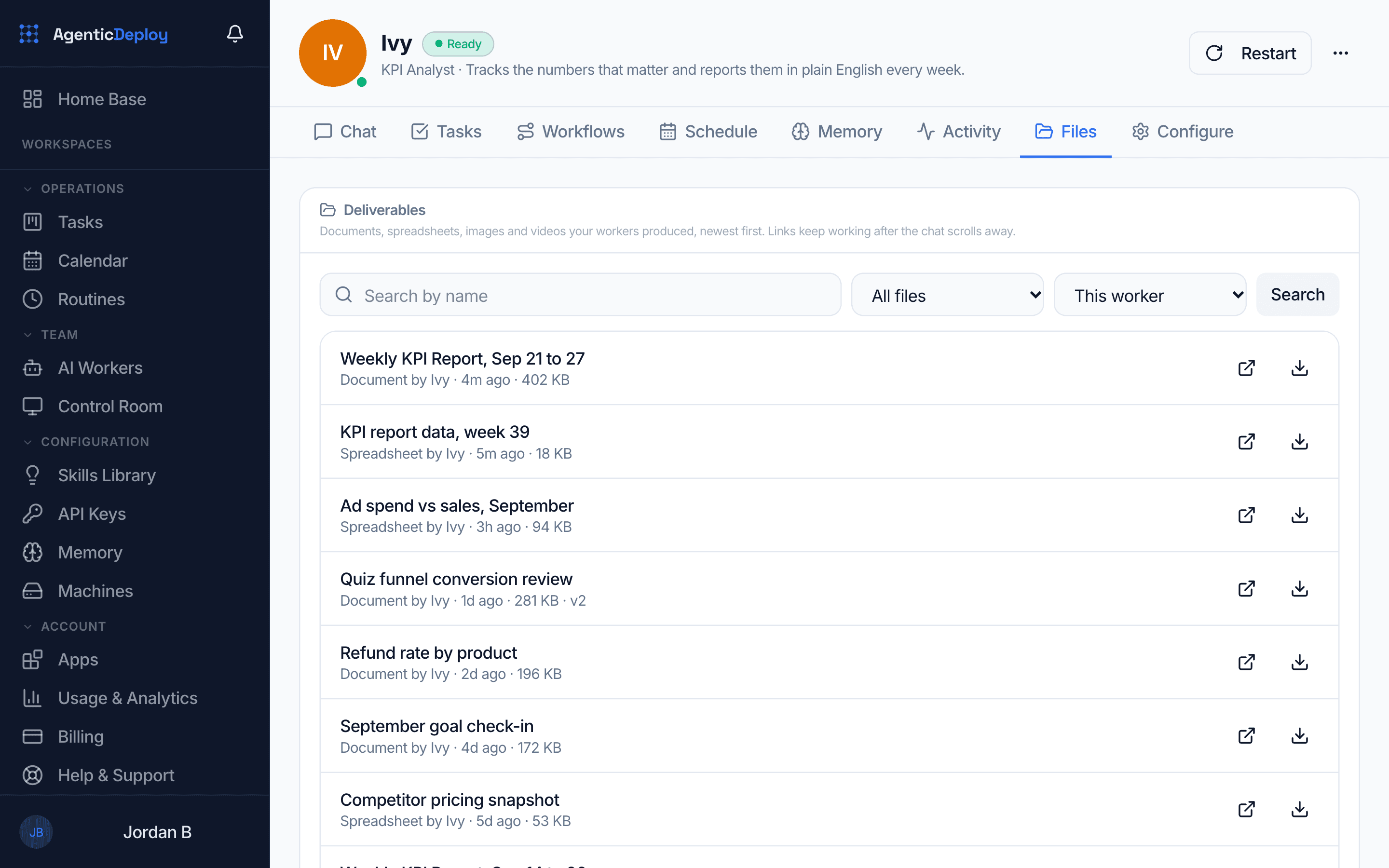
Task: Open September goal check-in externally
Action: [1246, 735]
